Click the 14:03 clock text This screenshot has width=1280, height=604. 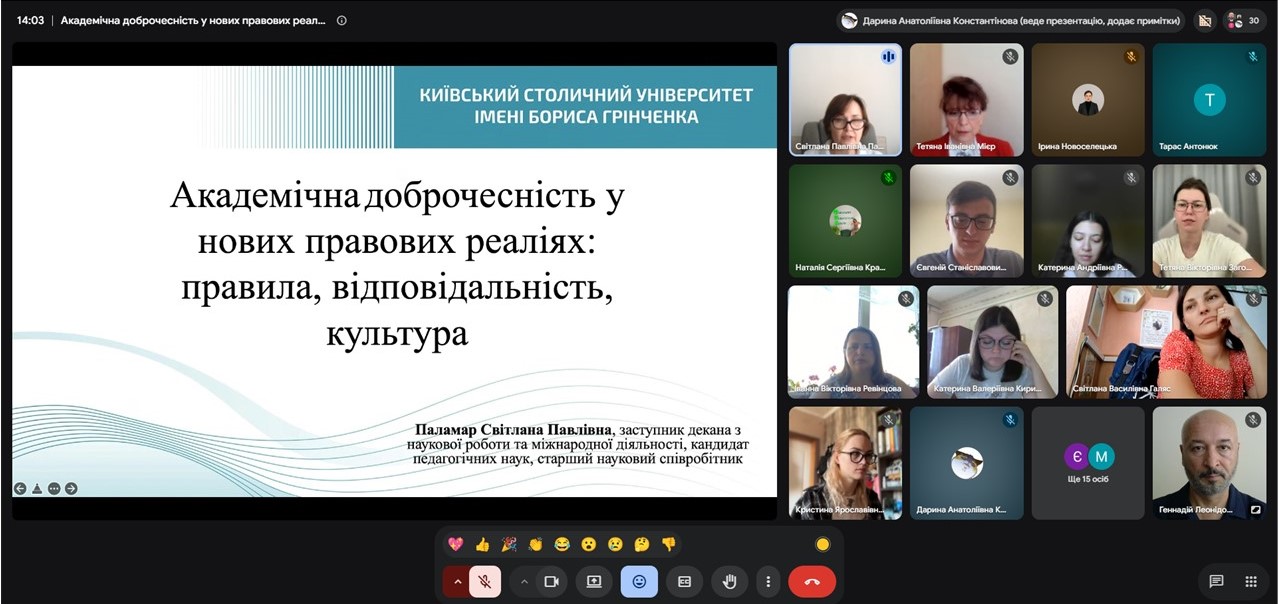click(30, 20)
